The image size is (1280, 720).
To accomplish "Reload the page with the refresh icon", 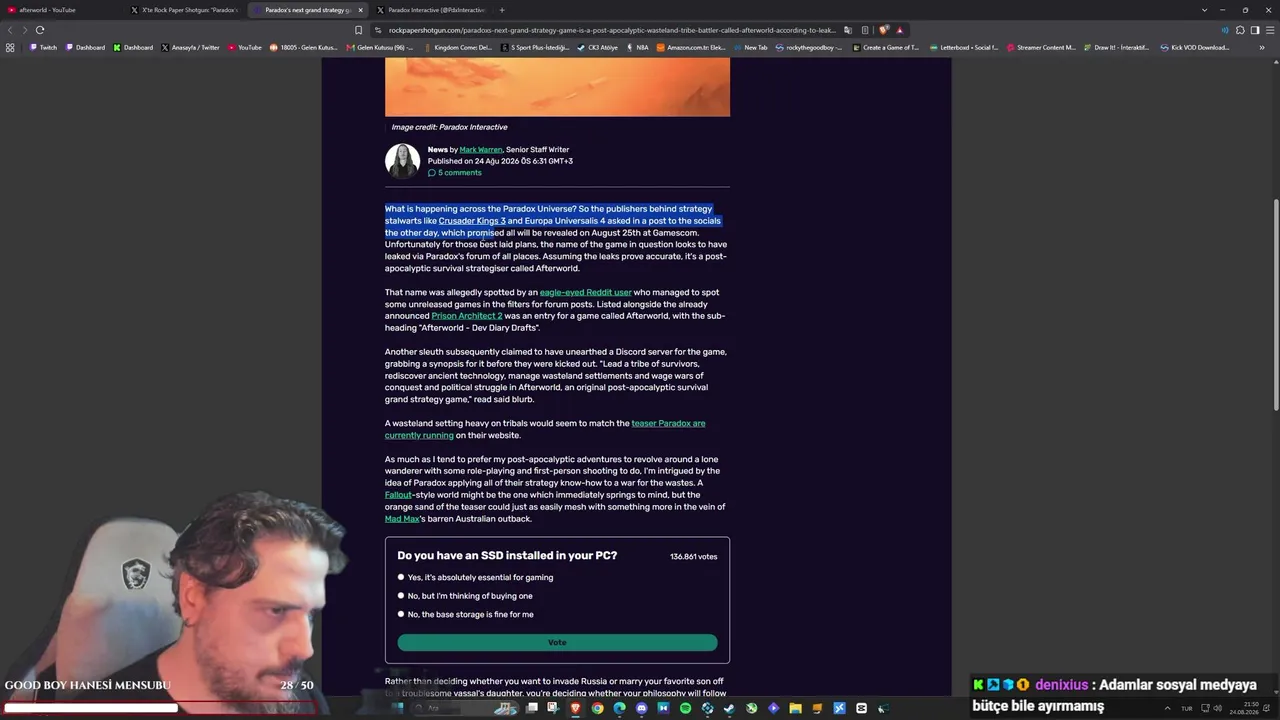I will (x=40, y=30).
